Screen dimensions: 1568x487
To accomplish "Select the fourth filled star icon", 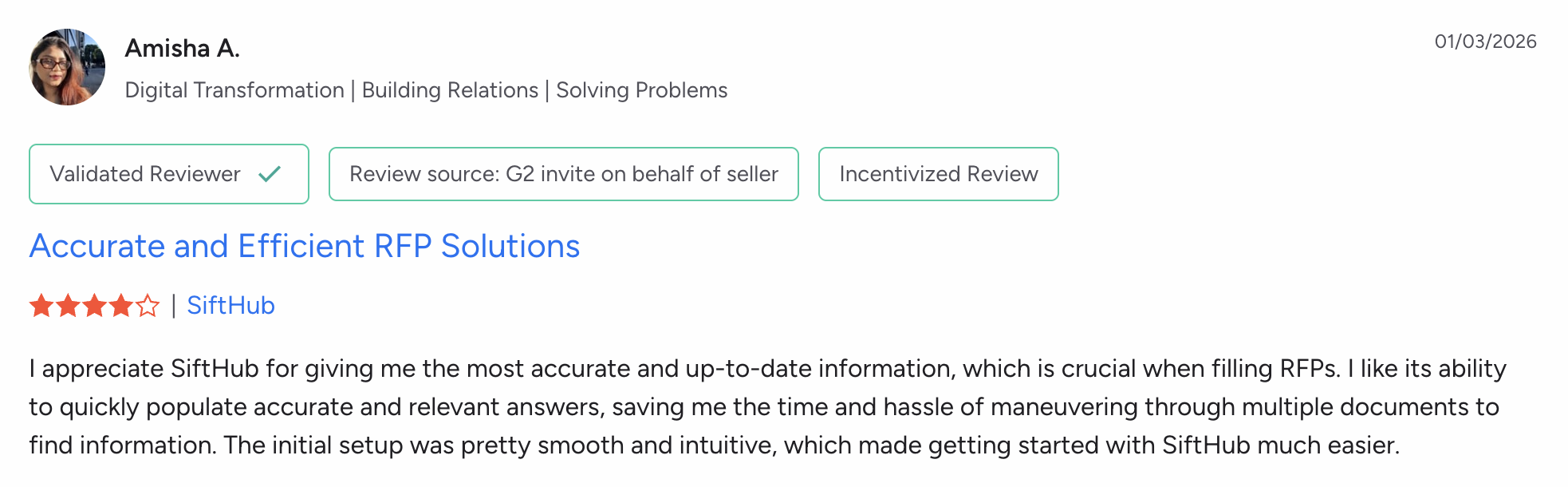I will point(122,305).
